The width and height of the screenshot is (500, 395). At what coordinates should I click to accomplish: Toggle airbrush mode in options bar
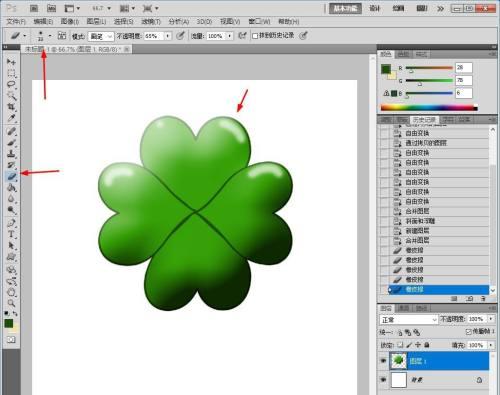(242, 35)
